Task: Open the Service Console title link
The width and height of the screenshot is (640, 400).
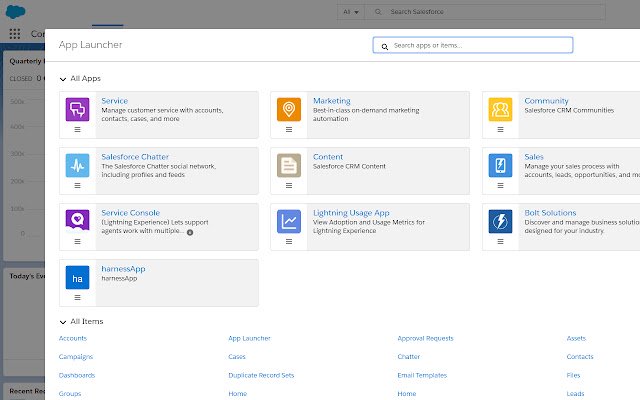Action: (131, 213)
